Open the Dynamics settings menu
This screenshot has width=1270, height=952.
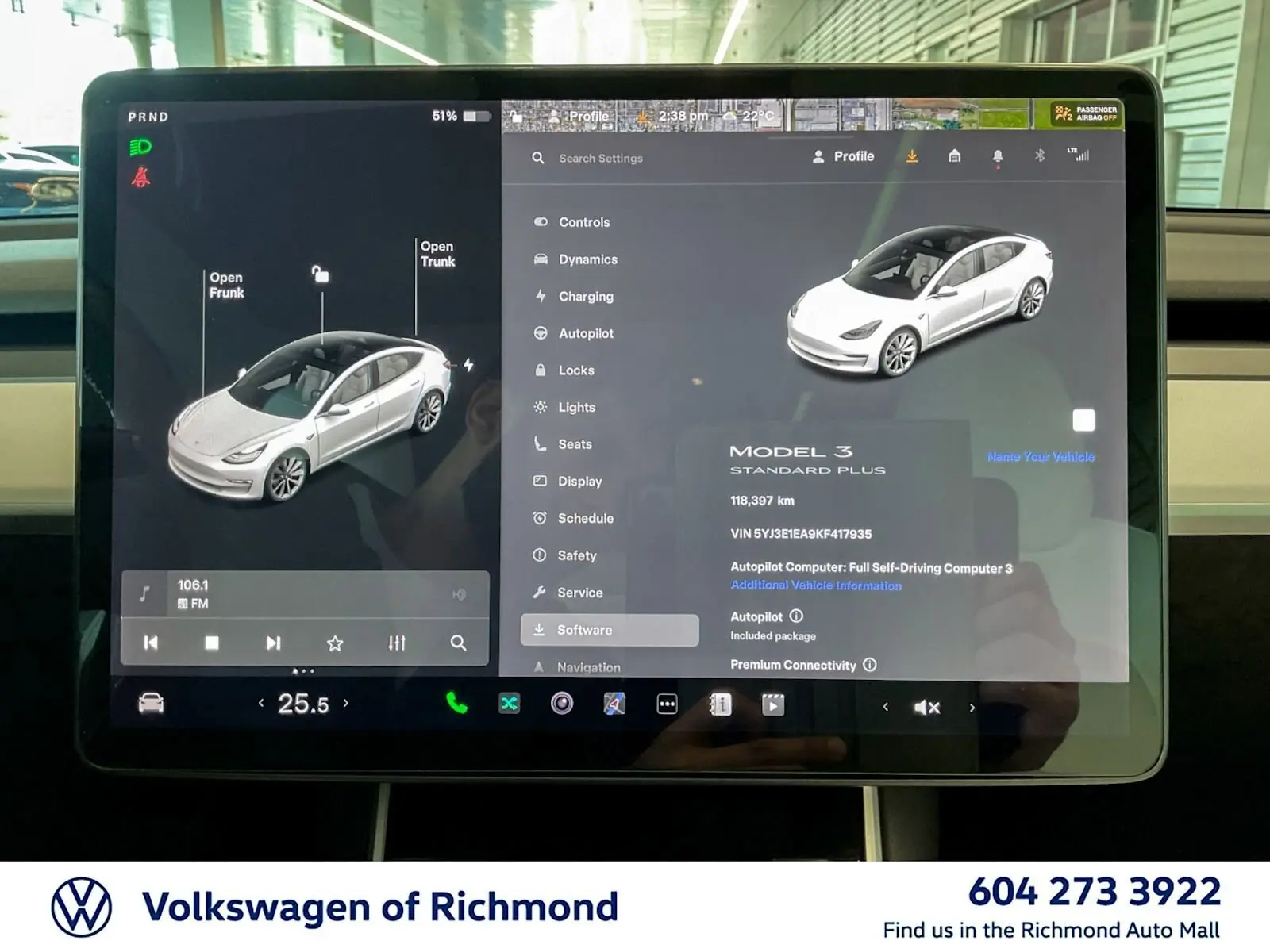pyautogui.click(x=575, y=259)
